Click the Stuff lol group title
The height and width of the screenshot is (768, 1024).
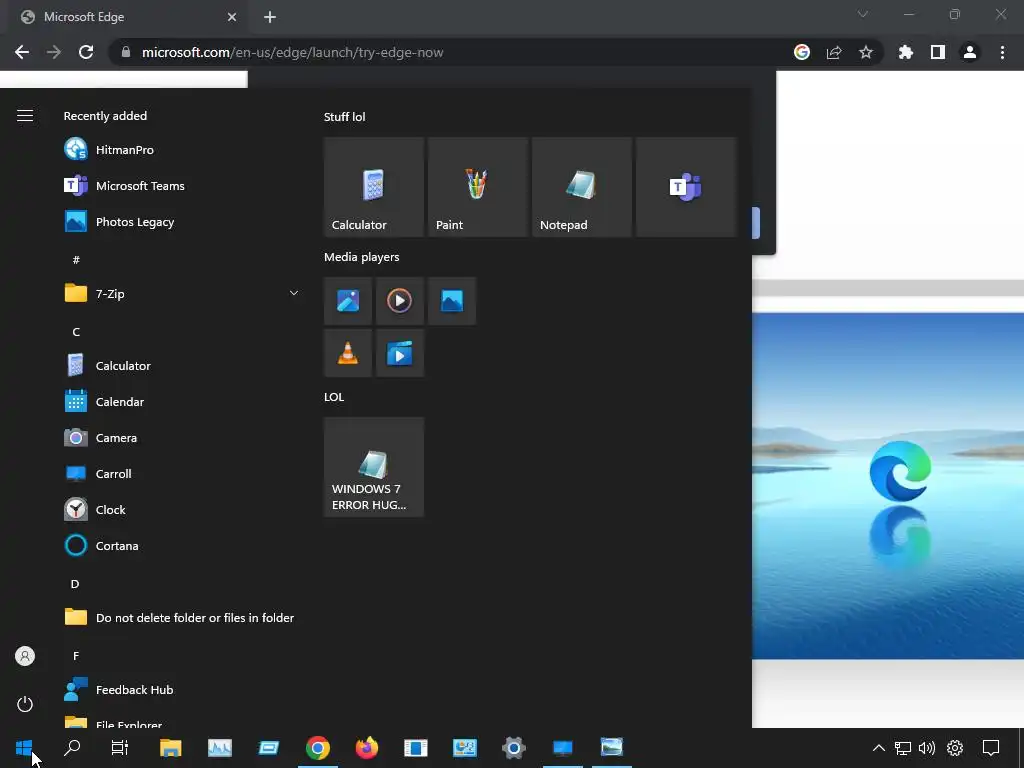(x=344, y=117)
